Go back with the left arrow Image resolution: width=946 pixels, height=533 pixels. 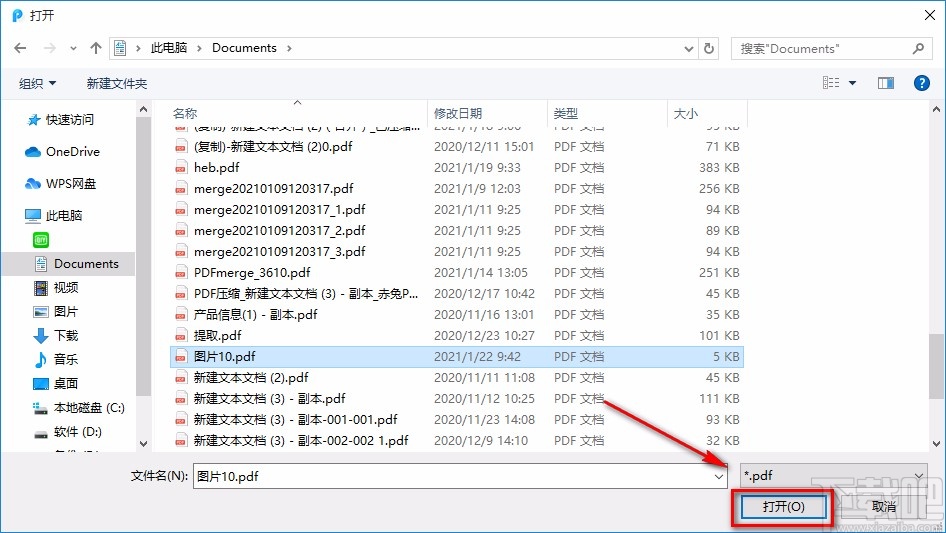pos(20,48)
